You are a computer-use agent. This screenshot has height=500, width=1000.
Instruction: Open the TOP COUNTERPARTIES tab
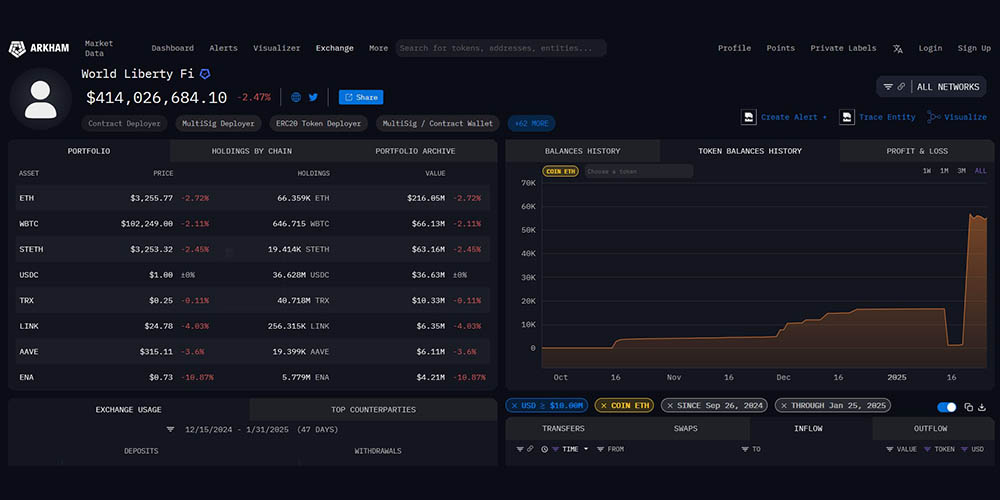pos(373,409)
